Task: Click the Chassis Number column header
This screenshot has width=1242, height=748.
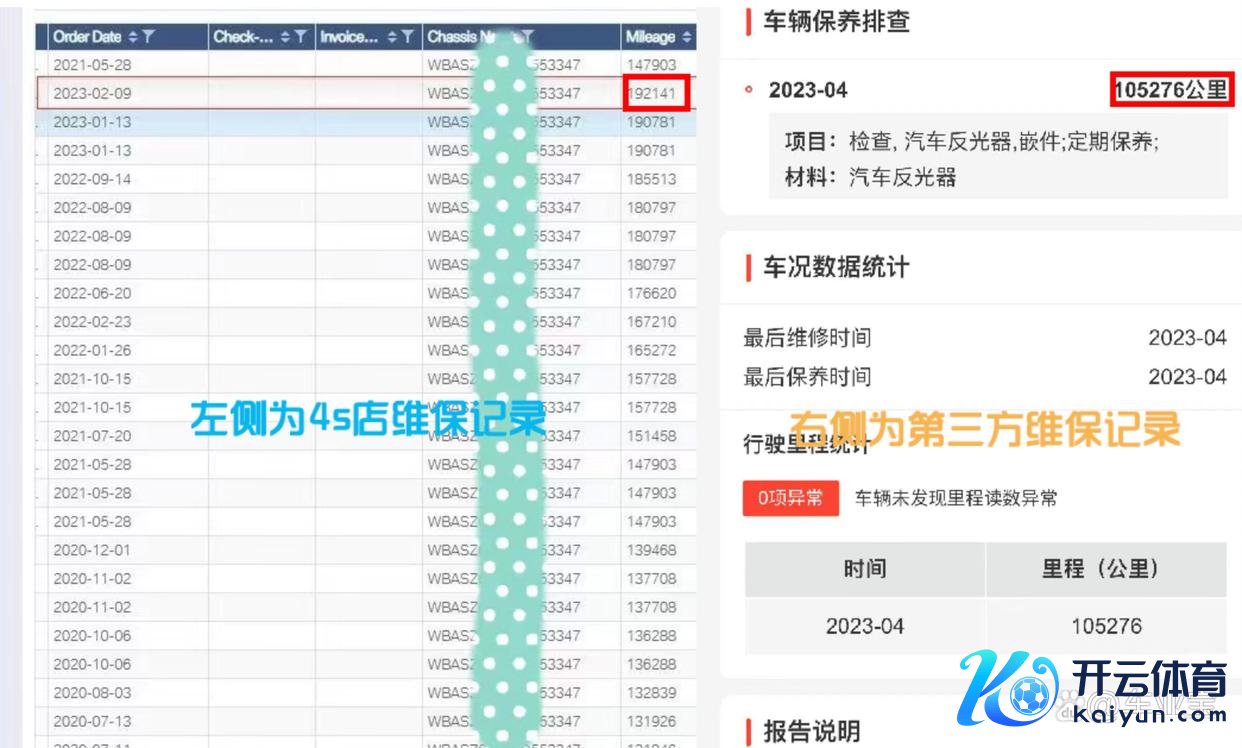Action: pos(470,37)
